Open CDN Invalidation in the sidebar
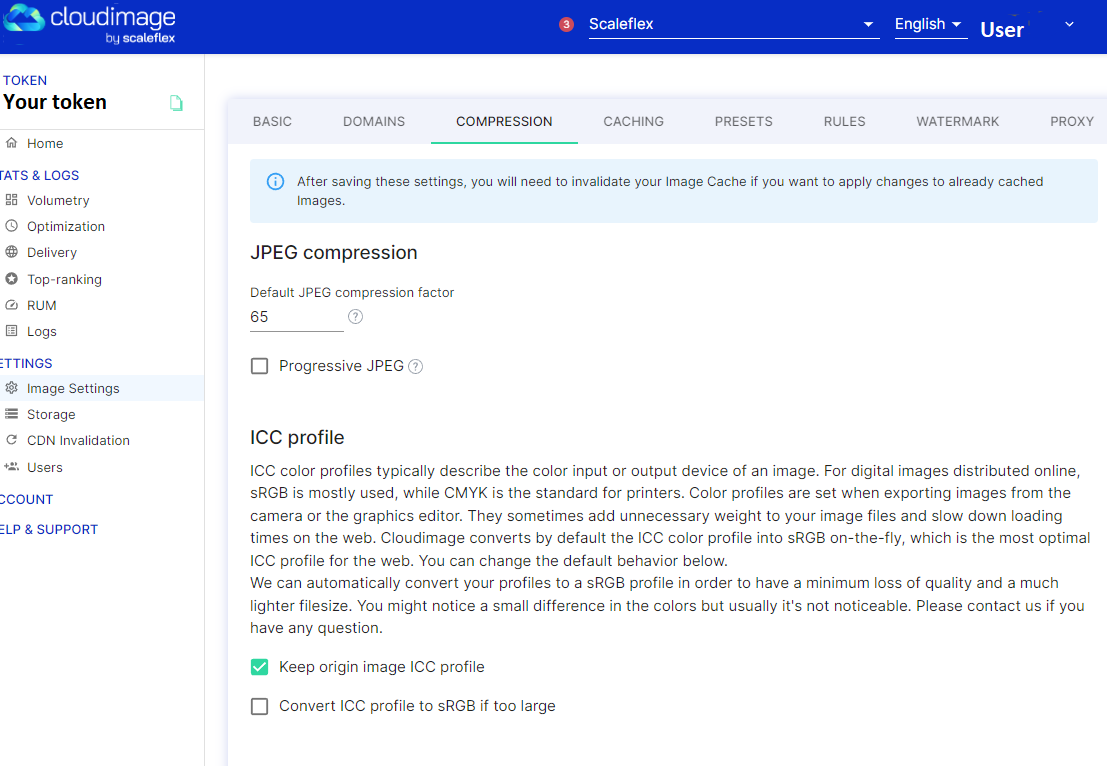This screenshot has width=1109, height=769. [x=78, y=441]
